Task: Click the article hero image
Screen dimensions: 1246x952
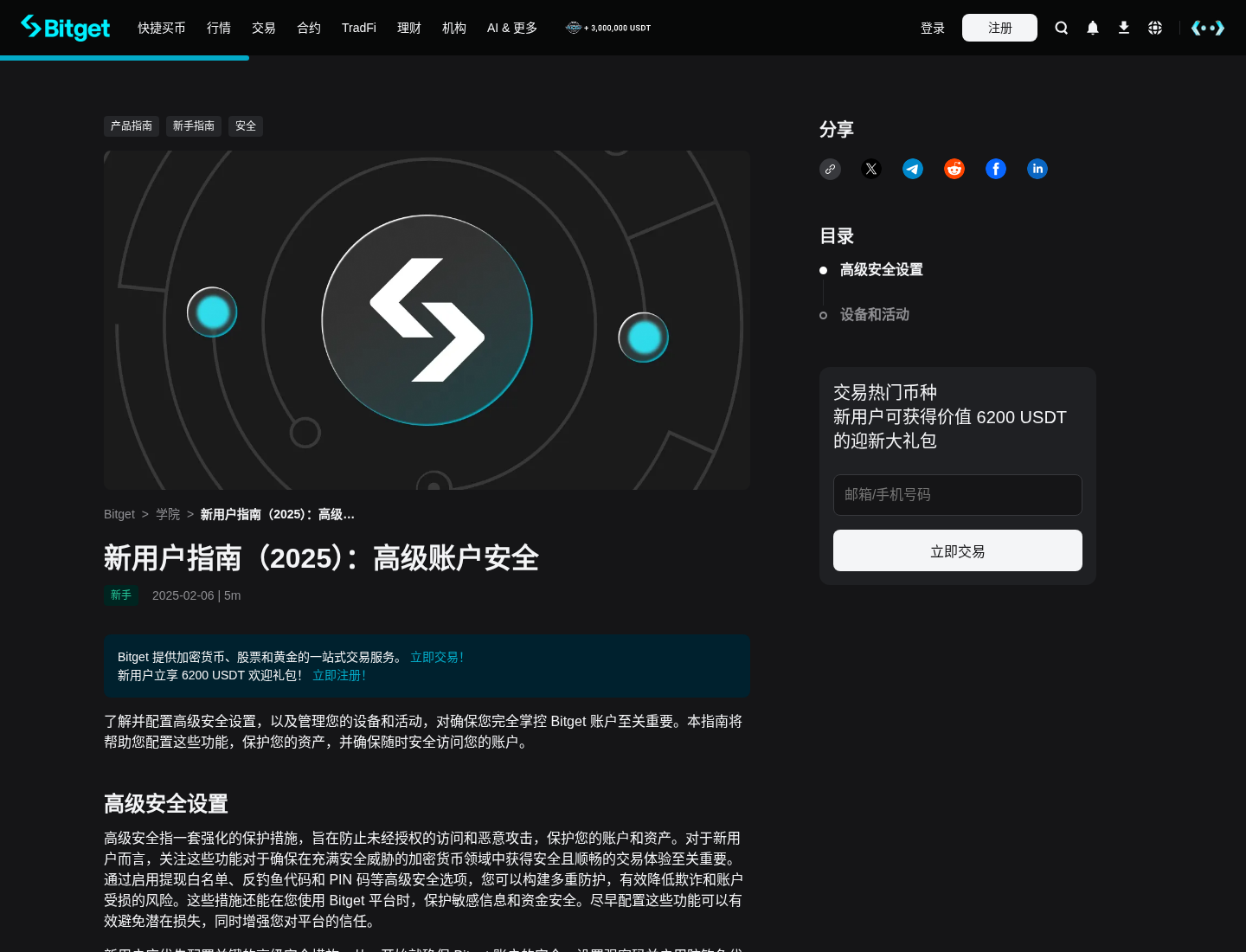Action: (x=427, y=320)
